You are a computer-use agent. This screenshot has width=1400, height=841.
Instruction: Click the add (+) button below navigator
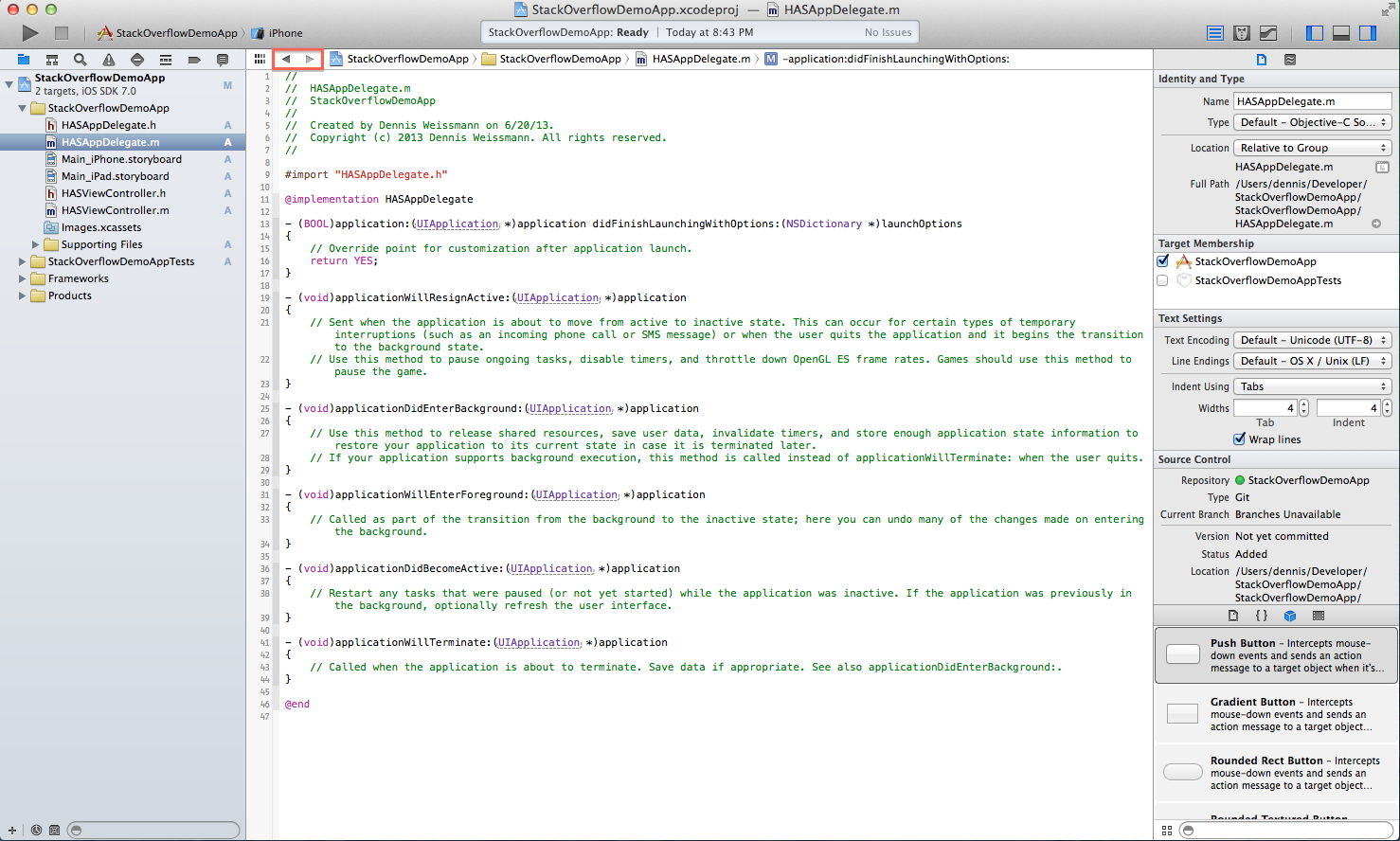coord(11,831)
